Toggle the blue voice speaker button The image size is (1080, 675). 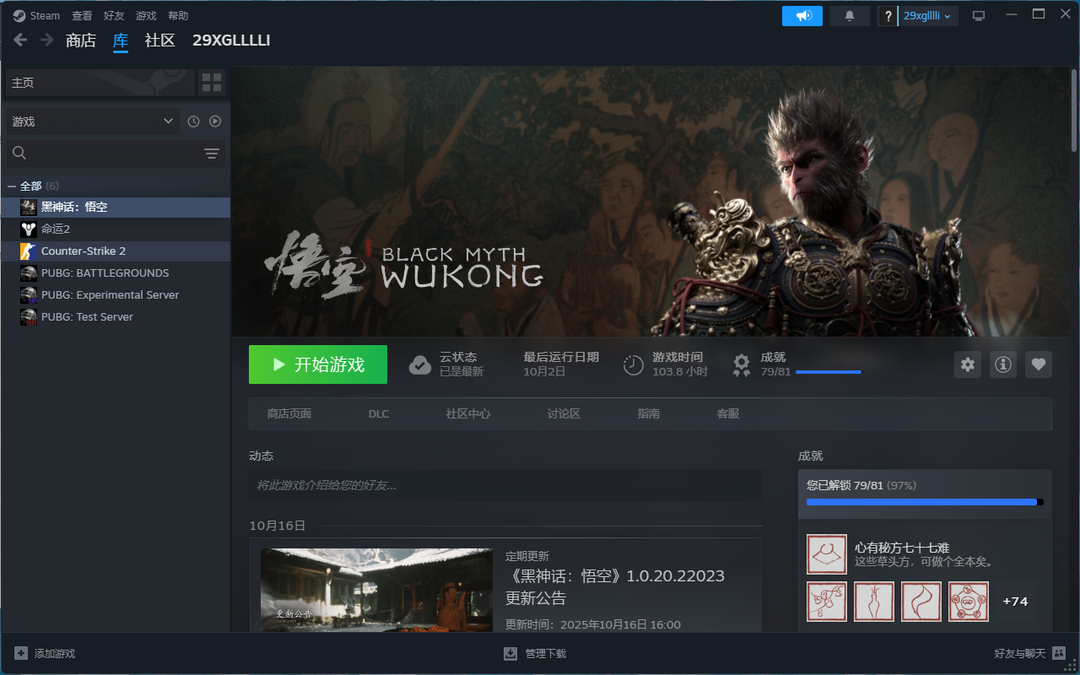[x=802, y=15]
